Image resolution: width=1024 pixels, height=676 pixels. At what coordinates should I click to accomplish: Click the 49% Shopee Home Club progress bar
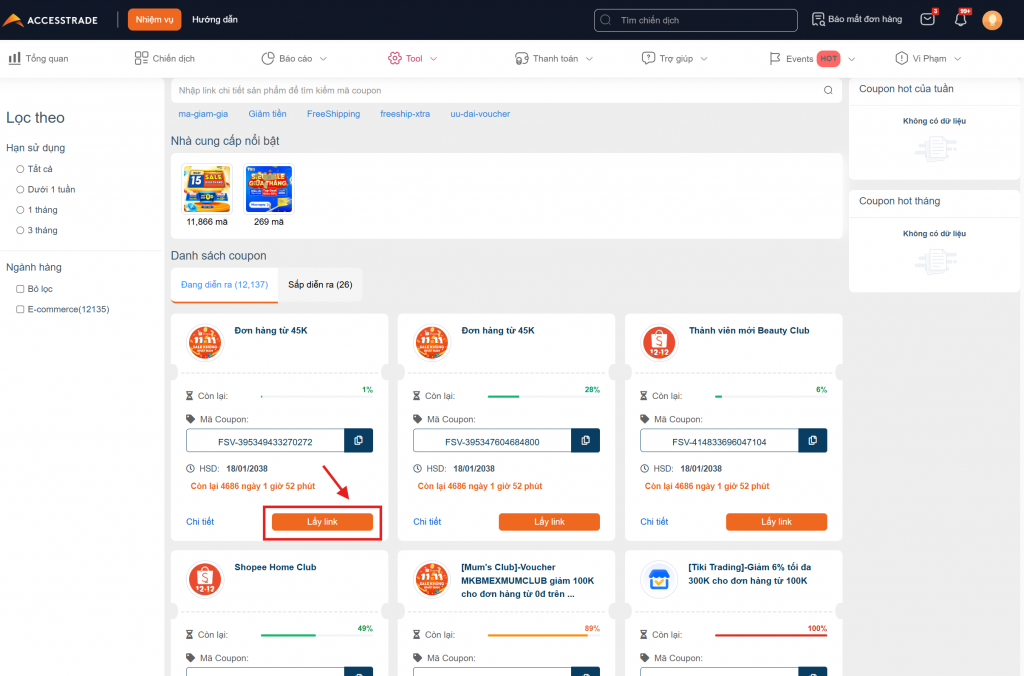(317, 635)
